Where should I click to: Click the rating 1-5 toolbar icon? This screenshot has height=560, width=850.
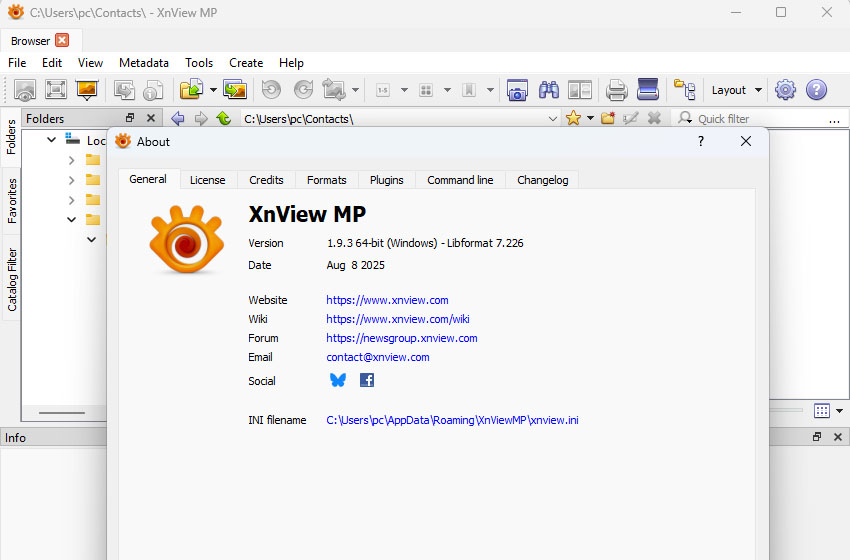(x=383, y=90)
